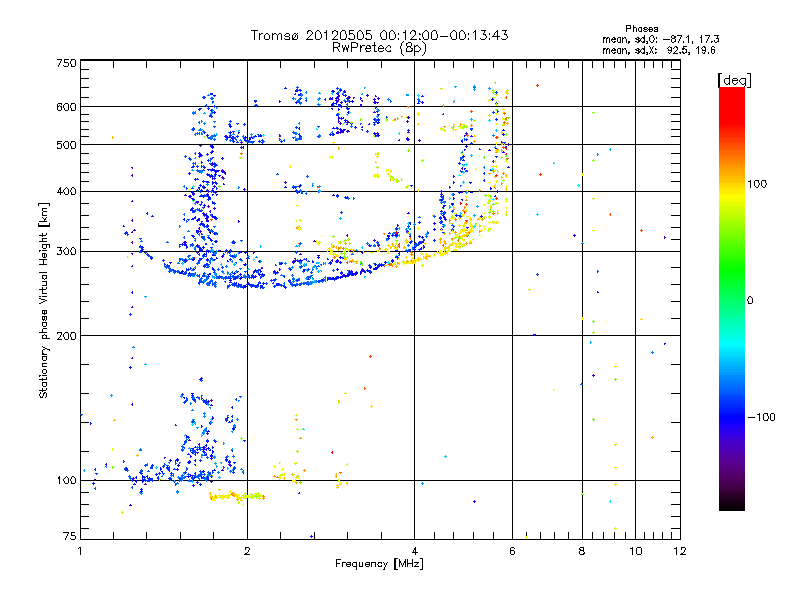Click the x-axis '6' tick label

coord(512,551)
